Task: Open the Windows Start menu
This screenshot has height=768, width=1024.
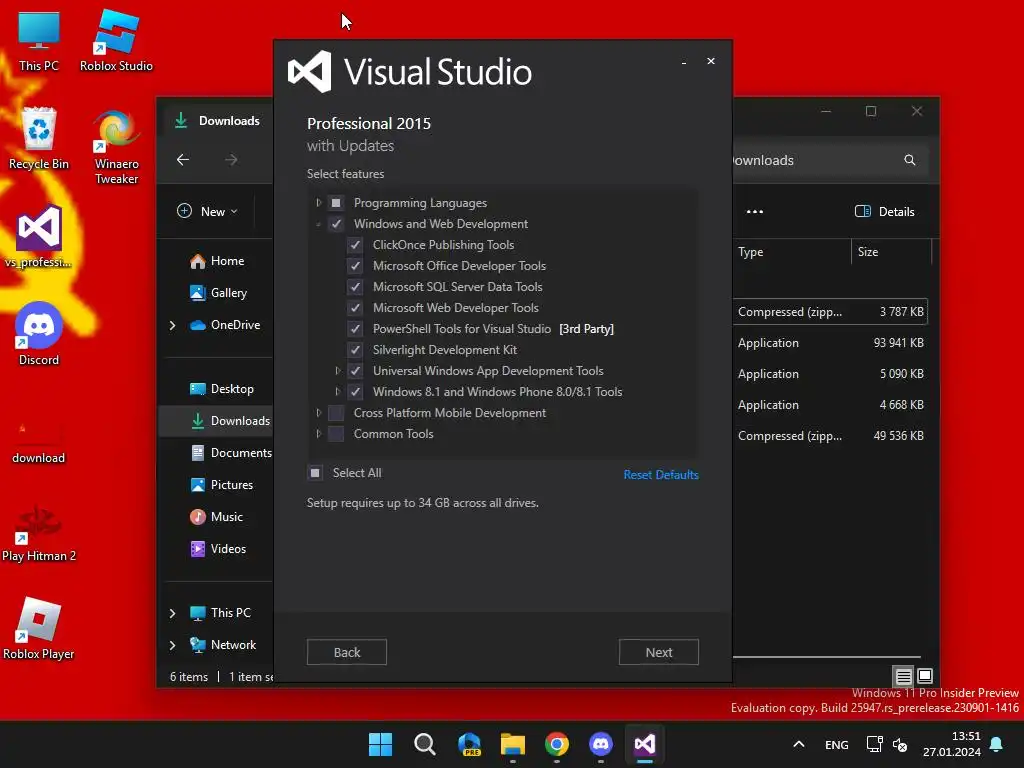Action: [380, 744]
